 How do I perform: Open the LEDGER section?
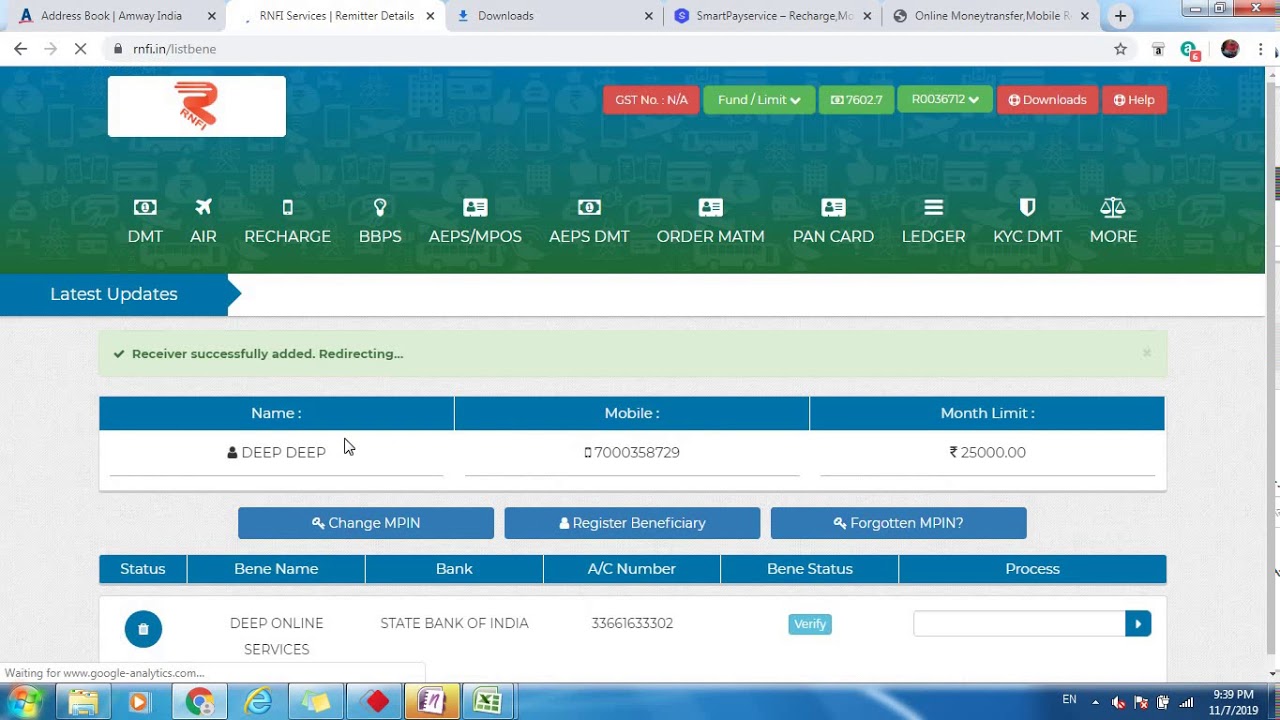click(x=933, y=221)
